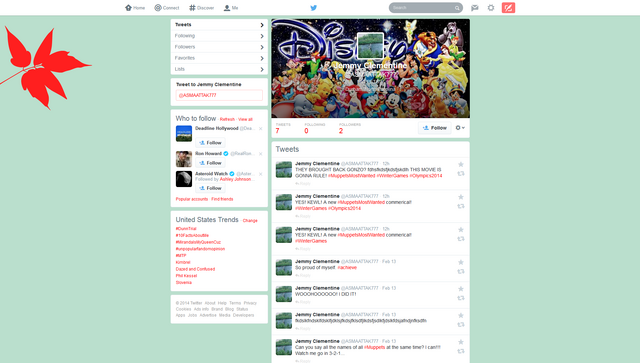Open Dazed and Confused trend
This screenshot has width=640, height=363.
[x=196, y=269]
